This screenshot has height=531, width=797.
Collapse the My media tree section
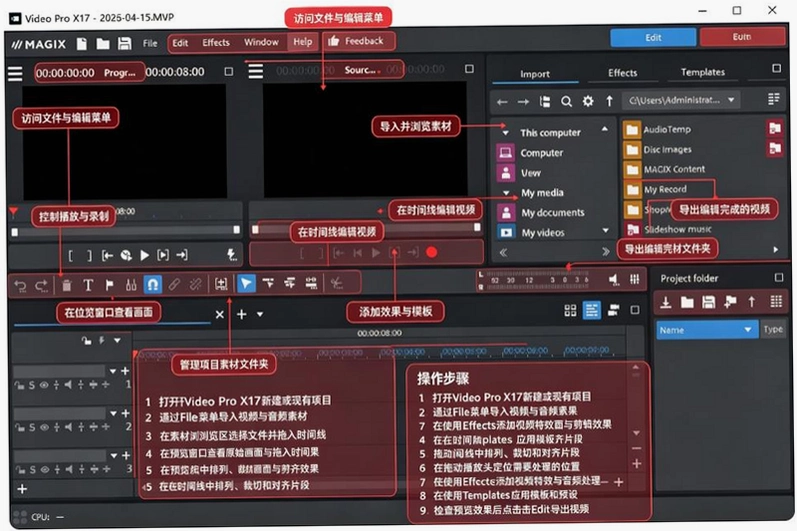[506, 193]
